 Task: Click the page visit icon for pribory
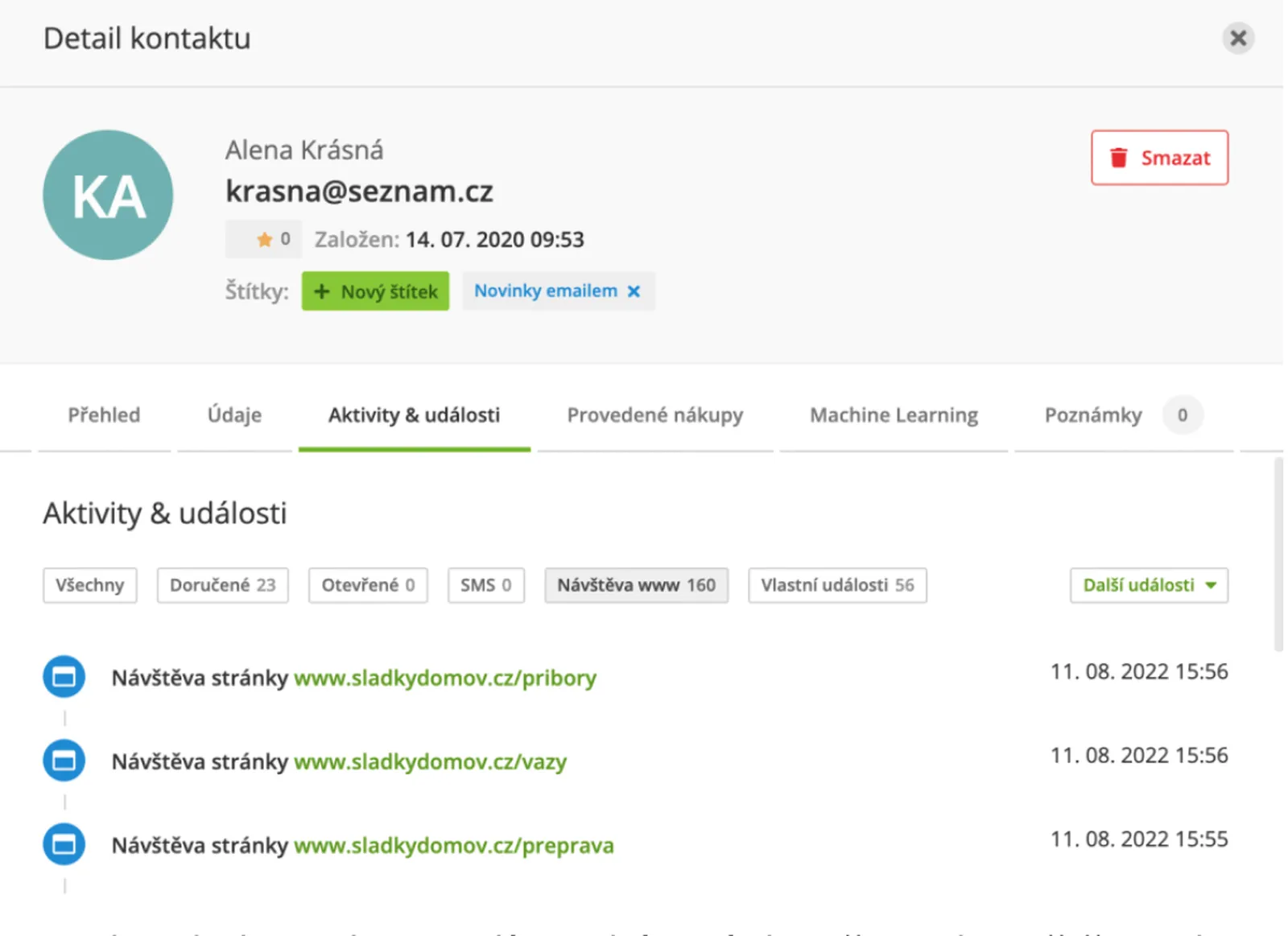(64, 677)
